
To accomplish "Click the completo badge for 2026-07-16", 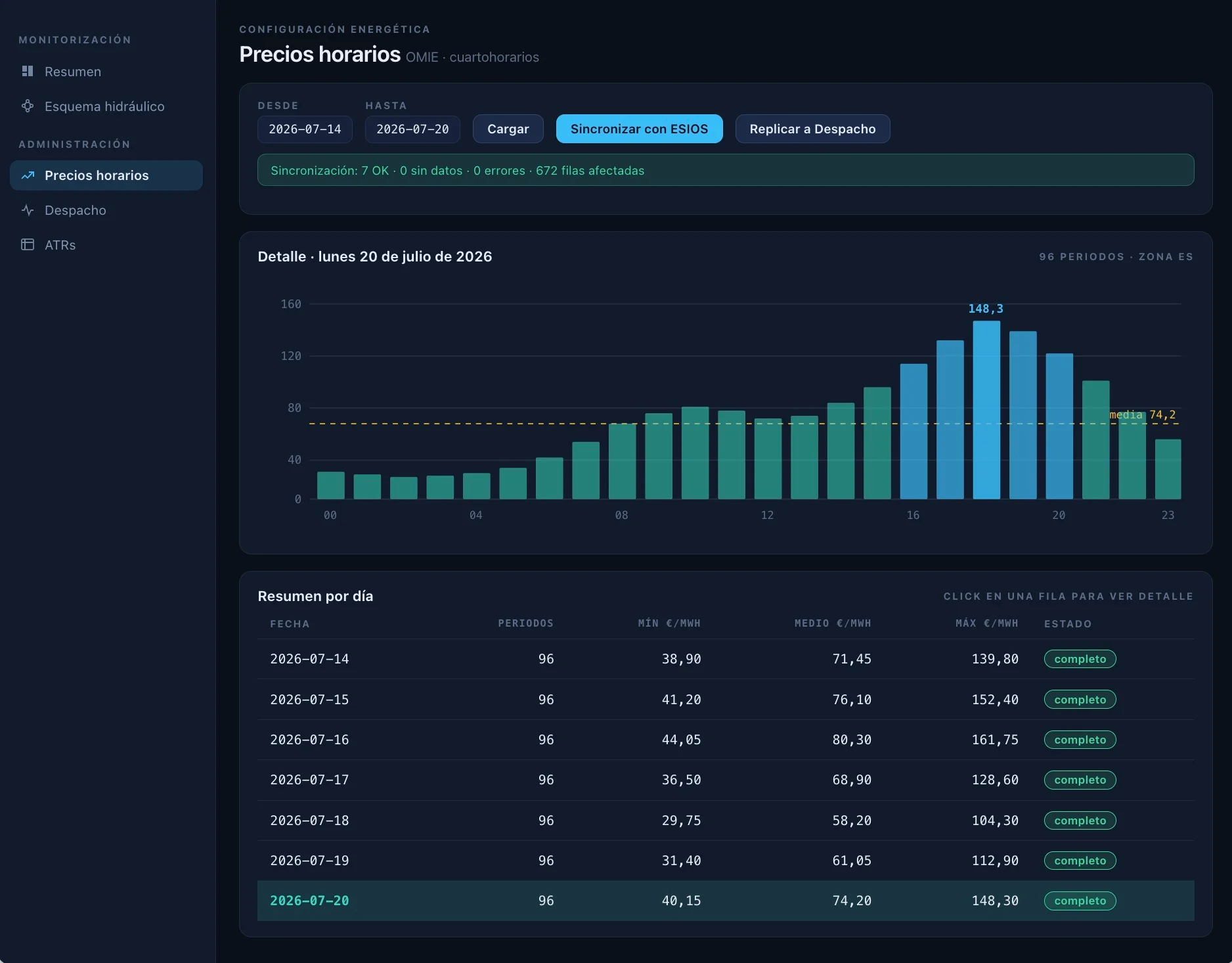I will coord(1080,740).
